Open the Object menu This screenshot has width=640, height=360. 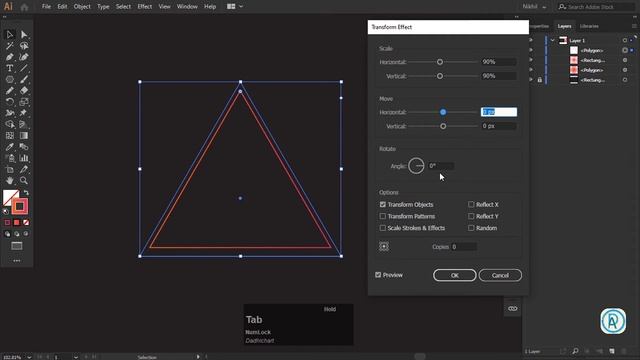pyautogui.click(x=82, y=7)
